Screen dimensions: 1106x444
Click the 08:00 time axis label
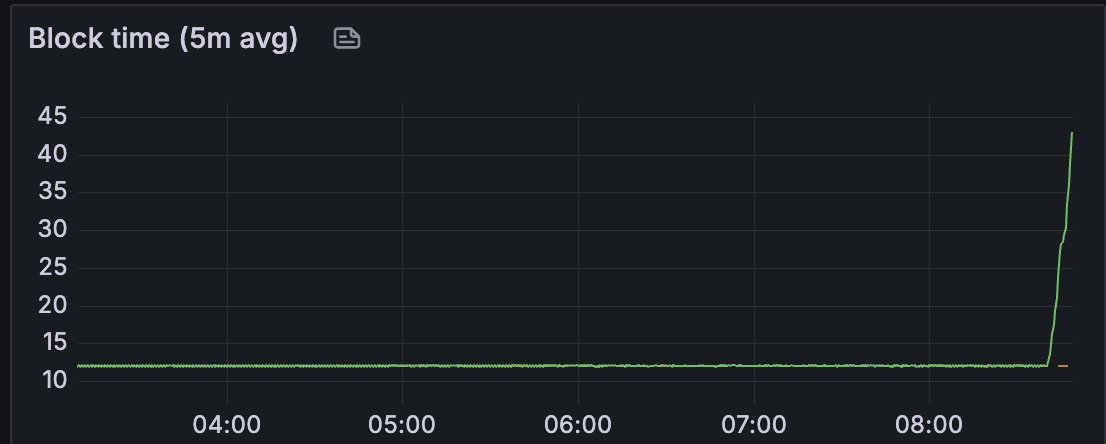[929, 425]
